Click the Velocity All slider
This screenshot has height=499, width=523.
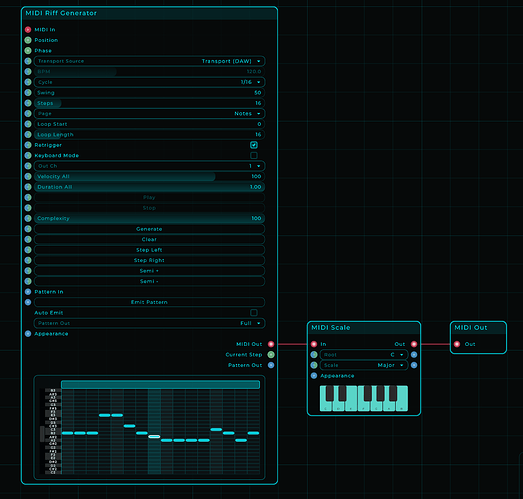[x=149, y=176]
